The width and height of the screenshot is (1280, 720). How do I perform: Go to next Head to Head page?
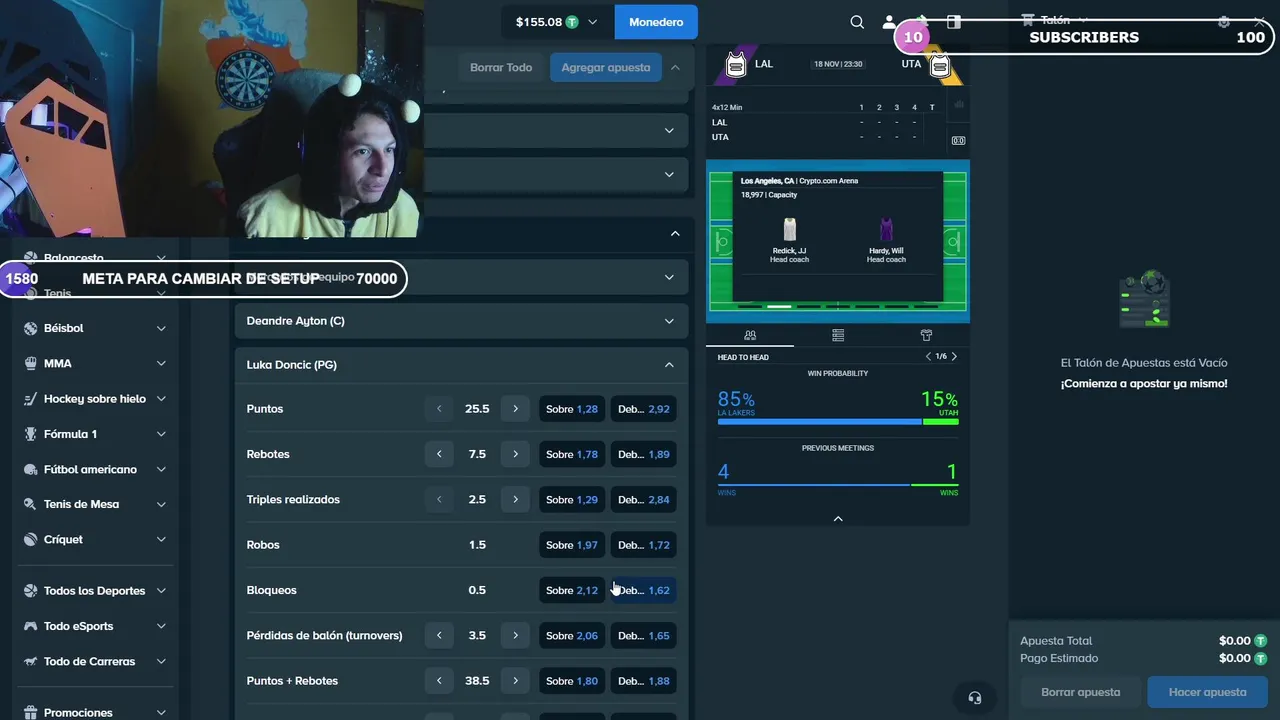pyautogui.click(x=954, y=357)
